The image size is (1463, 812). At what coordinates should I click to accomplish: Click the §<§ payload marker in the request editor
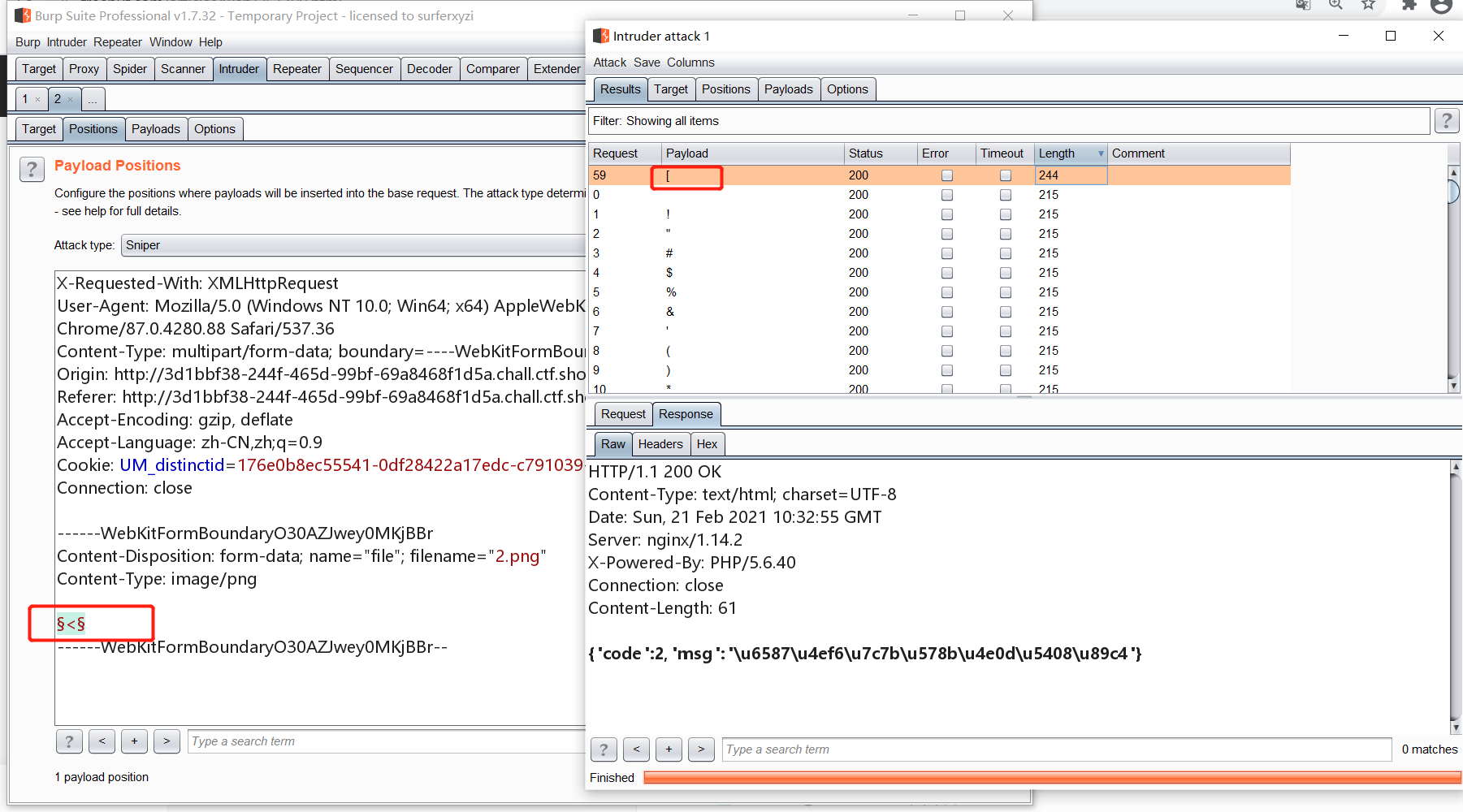pos(71,624)
